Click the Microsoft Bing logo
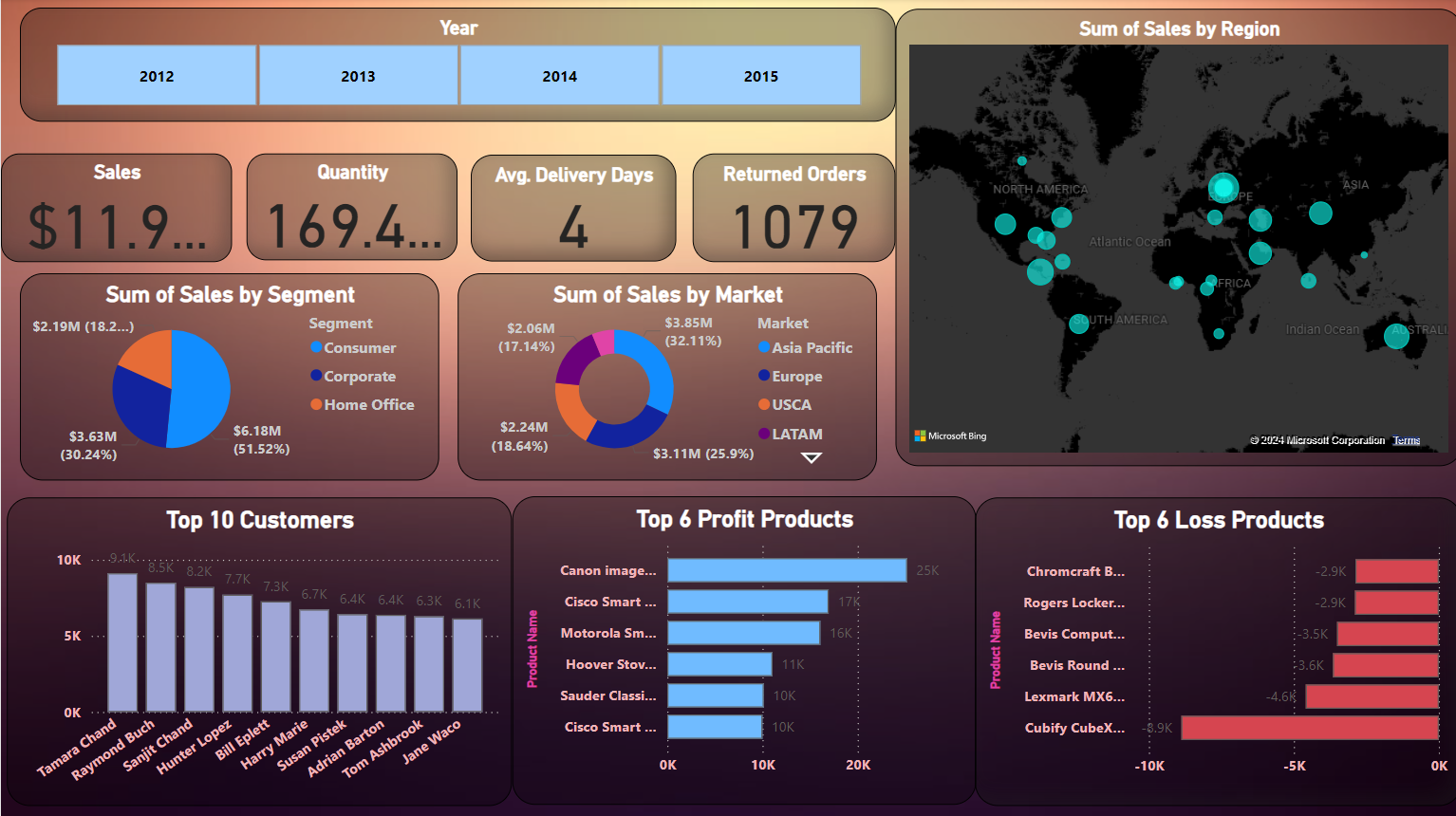The image size is (1456, 816). coord(950,436)
